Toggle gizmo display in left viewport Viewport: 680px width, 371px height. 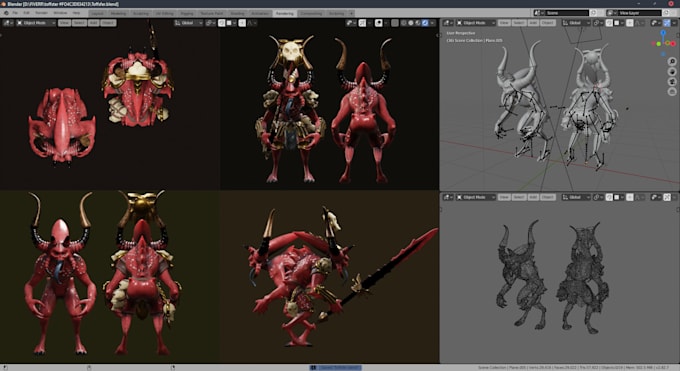click(362, 23)
